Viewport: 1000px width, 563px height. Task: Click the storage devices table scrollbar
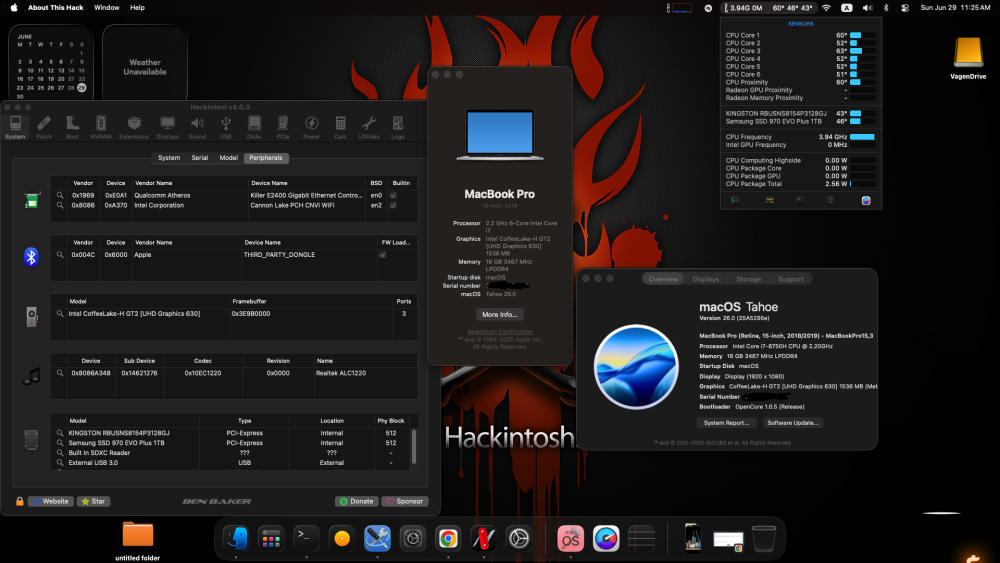point(414,446)
